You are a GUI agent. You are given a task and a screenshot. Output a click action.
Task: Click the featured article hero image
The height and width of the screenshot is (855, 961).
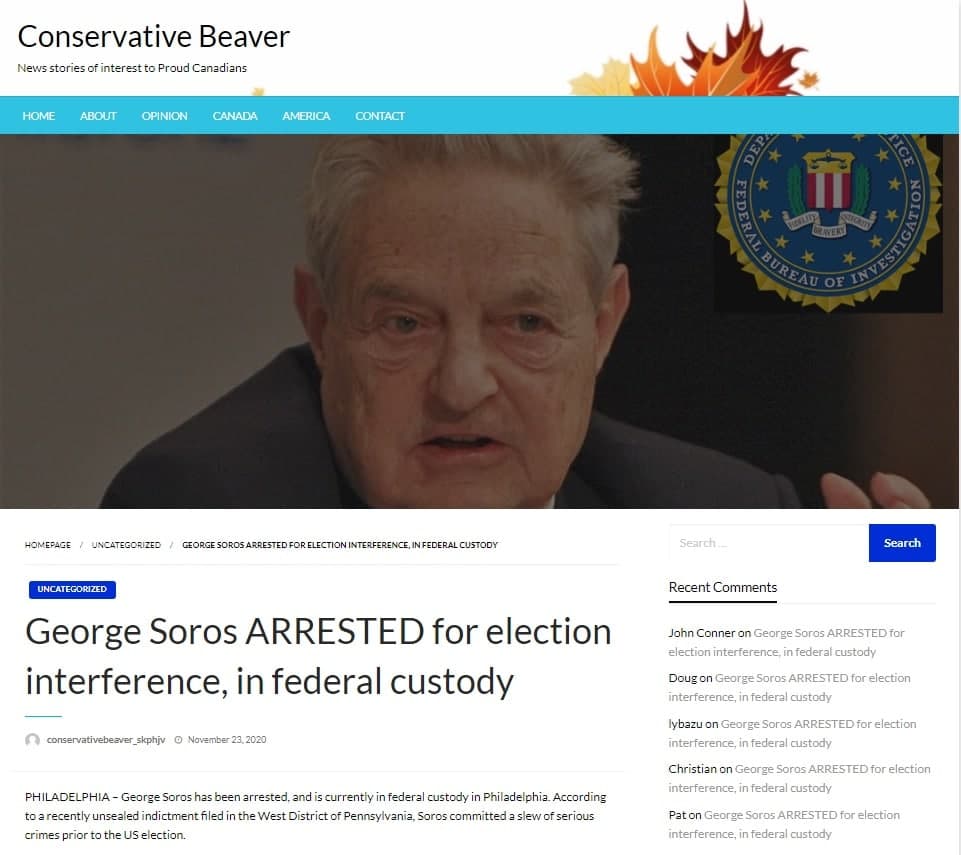(x=479, y=321)
